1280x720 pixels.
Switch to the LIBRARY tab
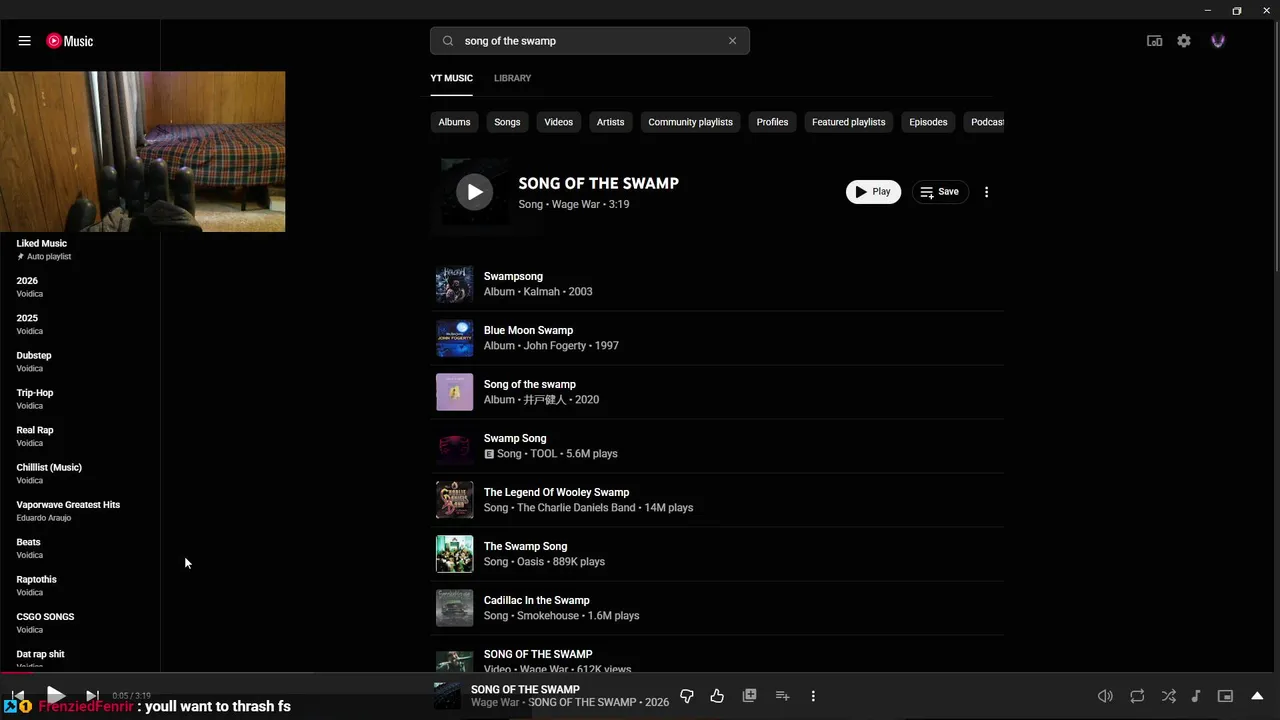pyautogui.click(x=512, y=78)
